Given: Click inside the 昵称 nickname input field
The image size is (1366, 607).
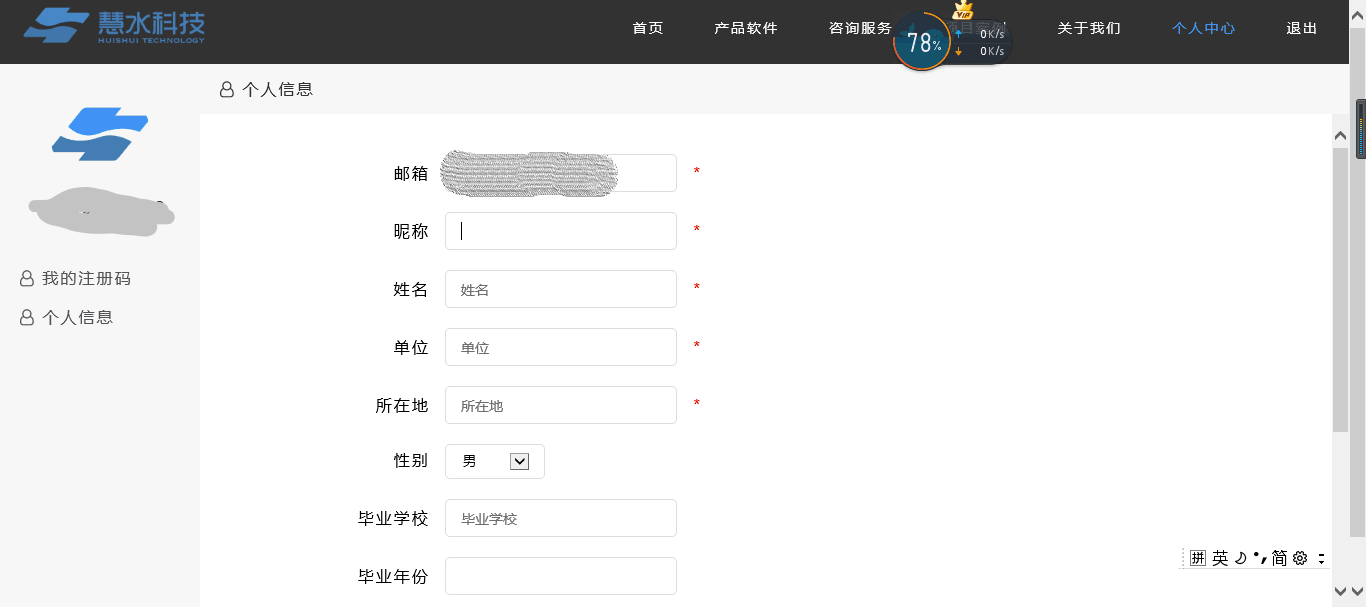Looking at the screenshot, I should tap(560, 231).
